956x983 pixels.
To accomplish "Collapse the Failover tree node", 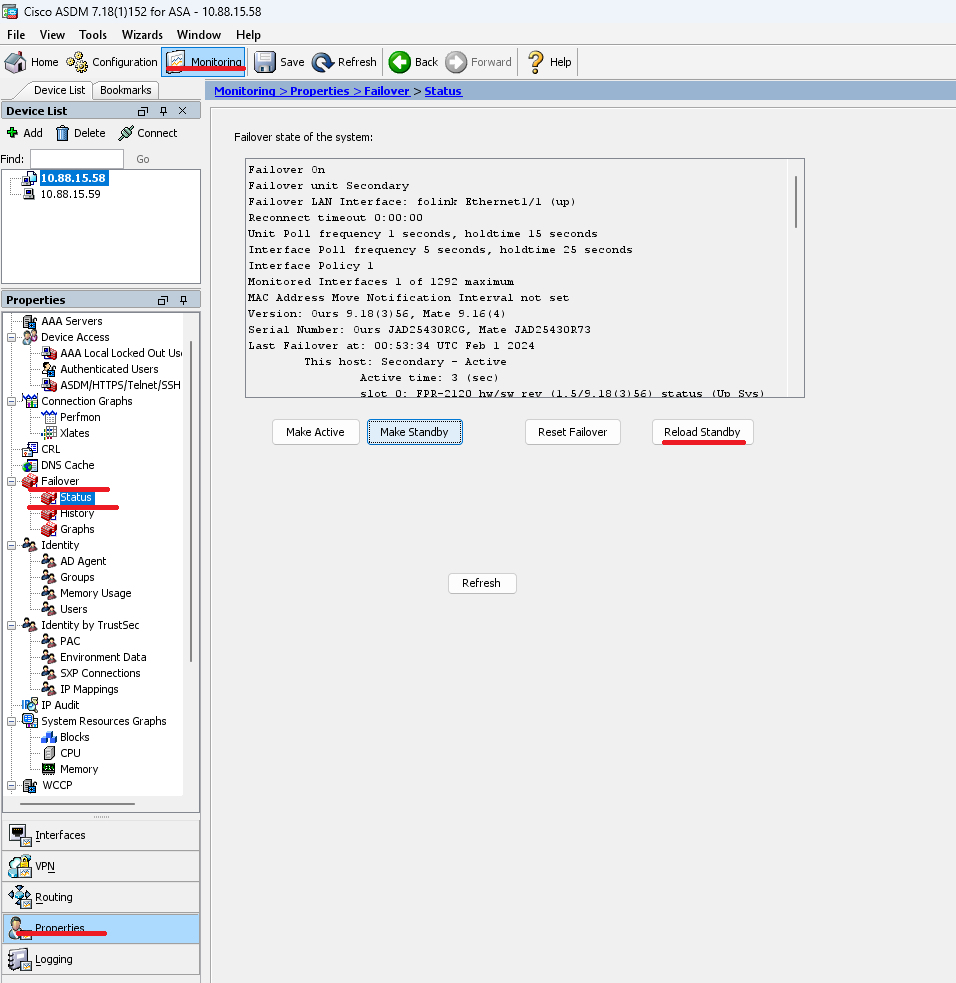I will tap(11, 481).
